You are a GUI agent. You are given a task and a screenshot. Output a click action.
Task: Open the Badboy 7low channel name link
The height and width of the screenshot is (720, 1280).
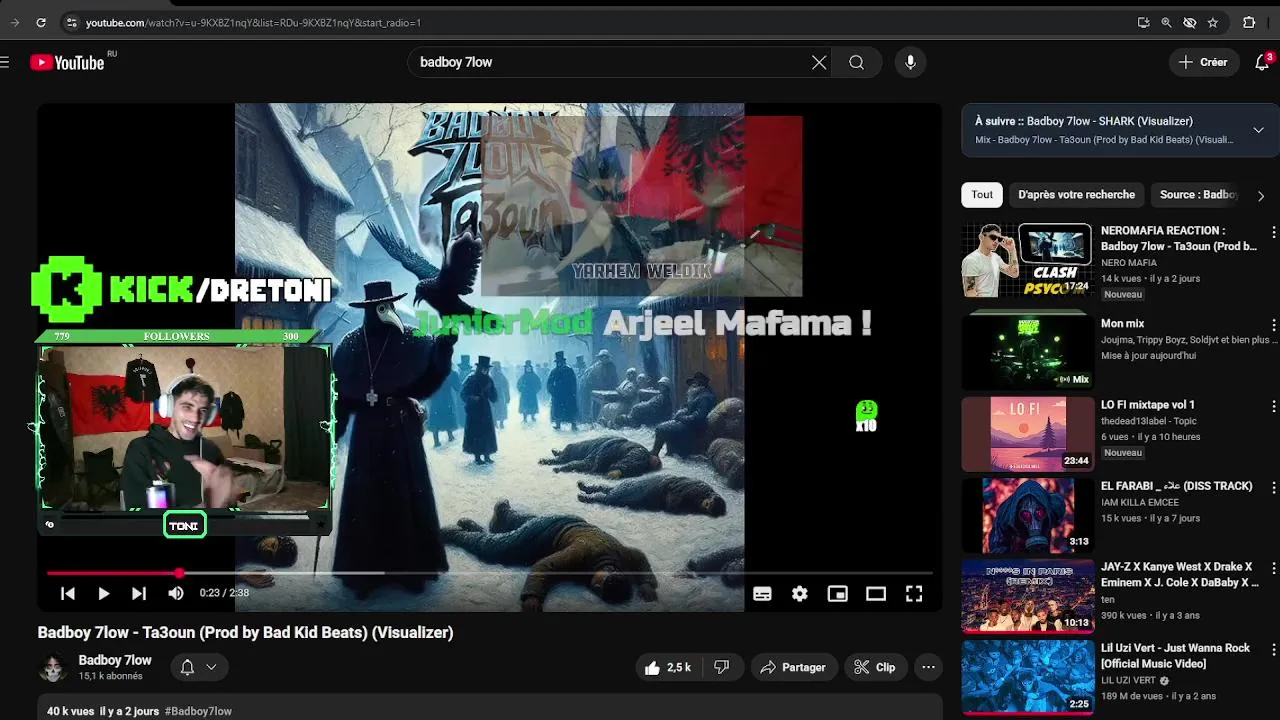(x=115, y=660)
